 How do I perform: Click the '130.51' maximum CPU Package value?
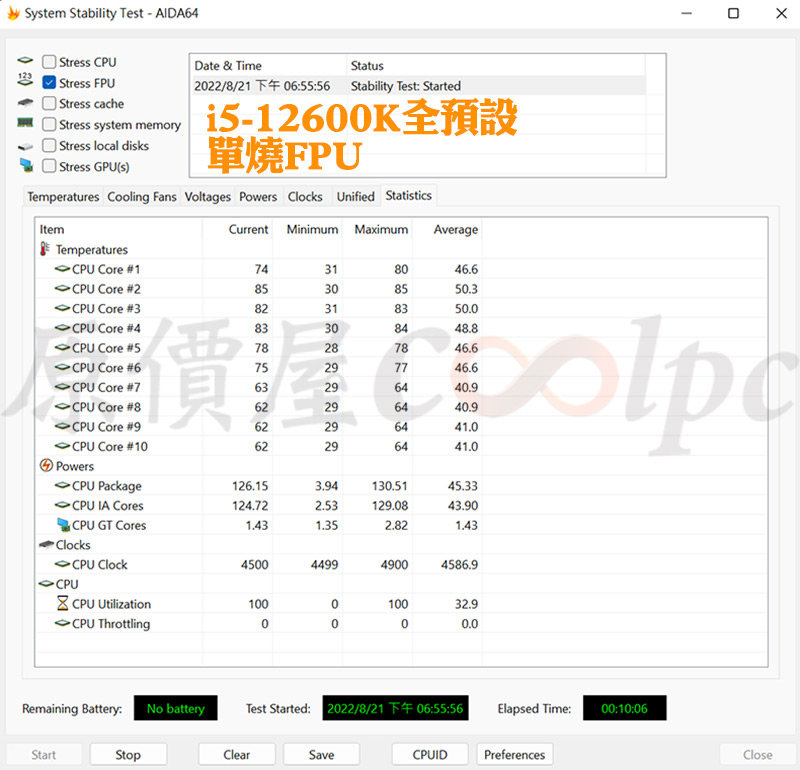click(390, 486)
